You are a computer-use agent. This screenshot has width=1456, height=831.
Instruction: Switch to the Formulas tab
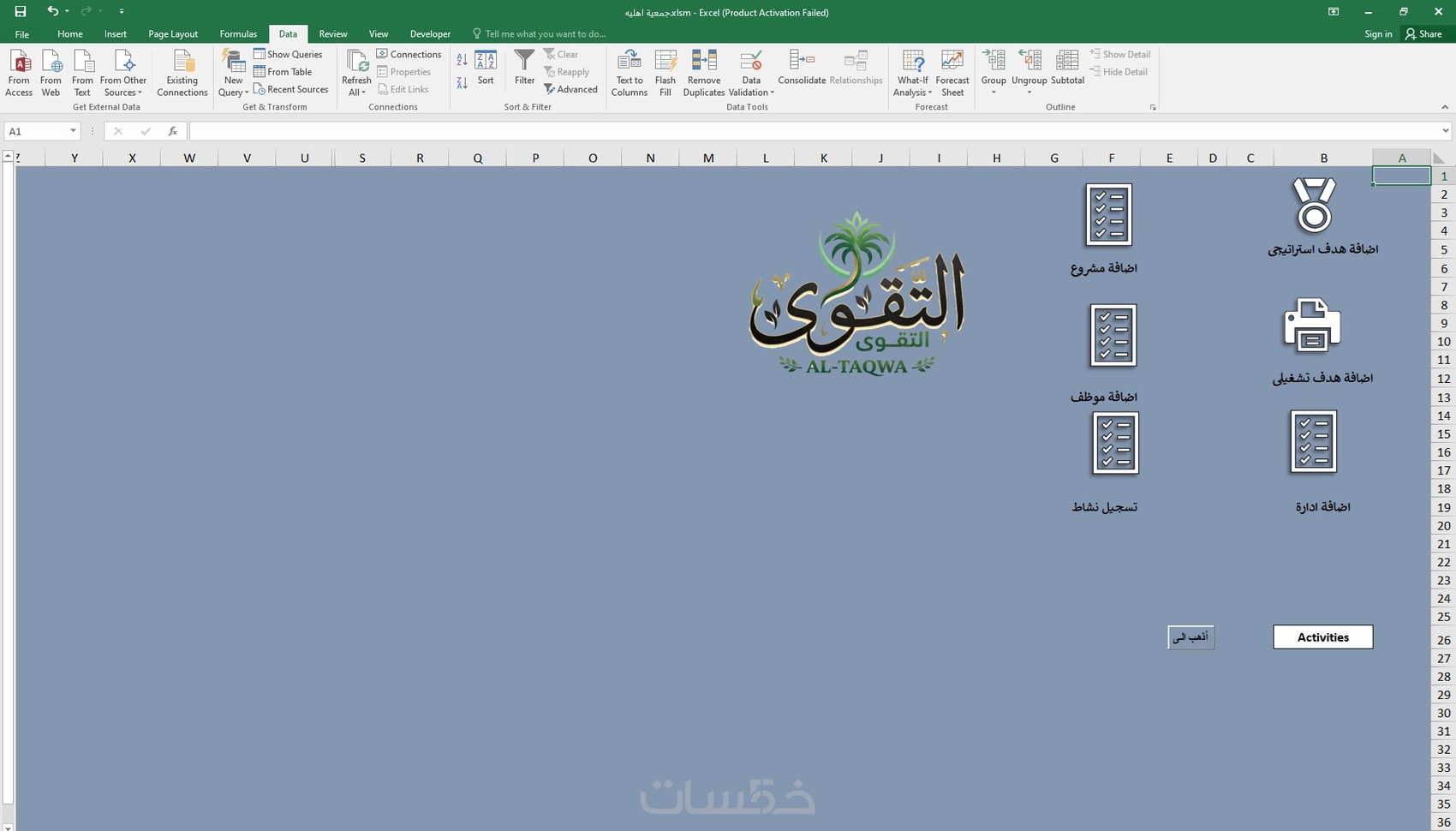tap(238, 34)
